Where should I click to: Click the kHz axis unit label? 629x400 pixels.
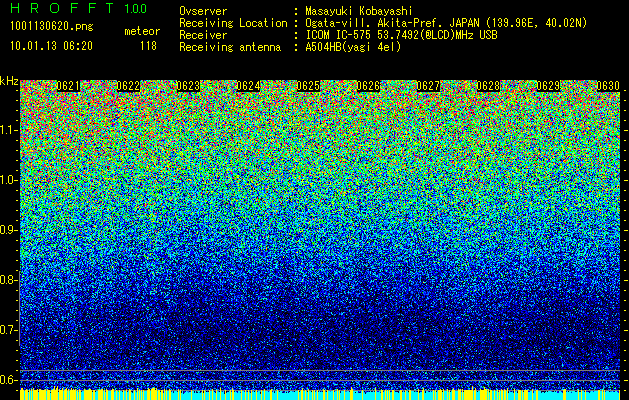[9, 81]
